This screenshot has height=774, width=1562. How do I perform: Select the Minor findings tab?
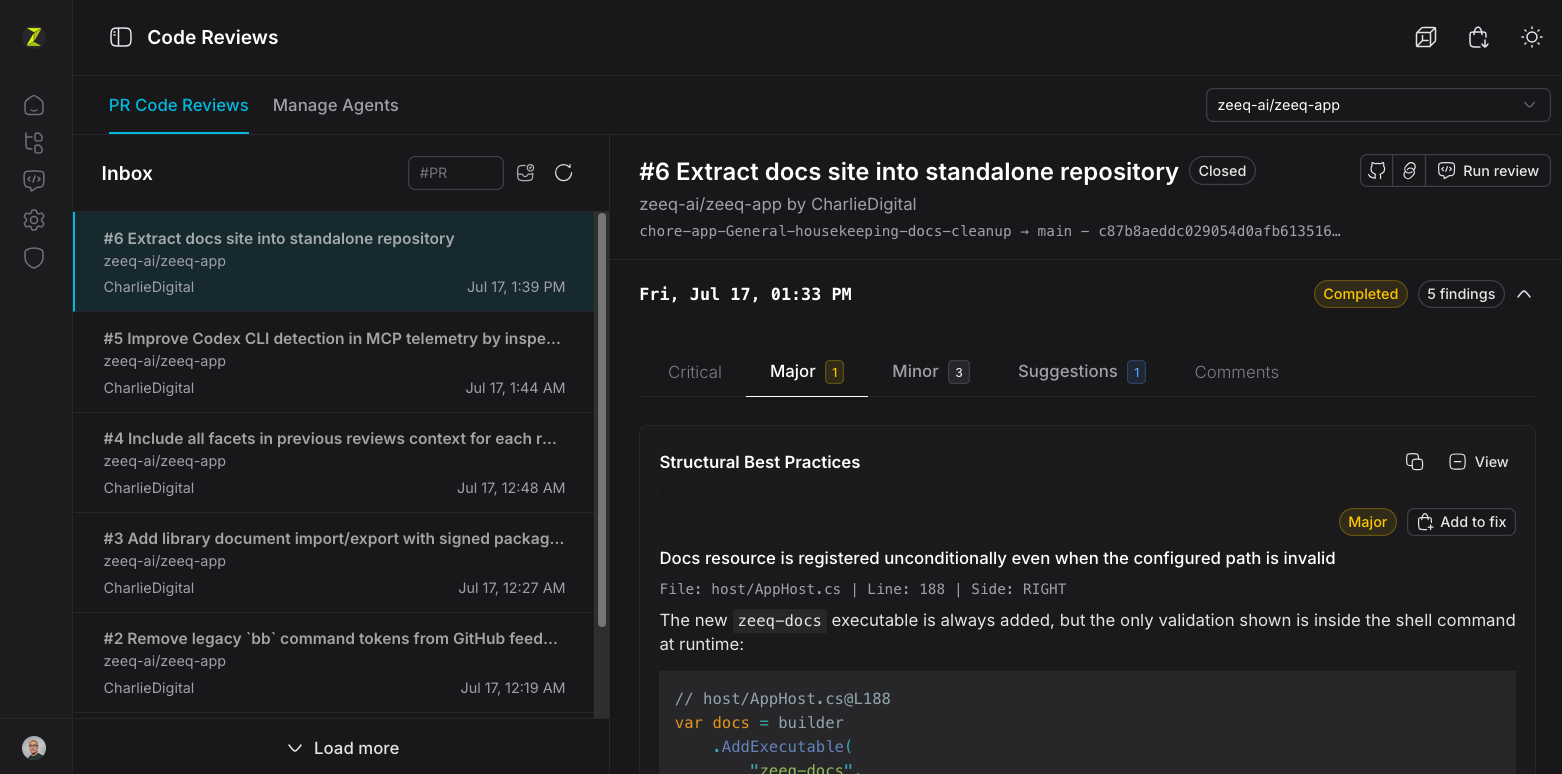[x=930, y=372]
